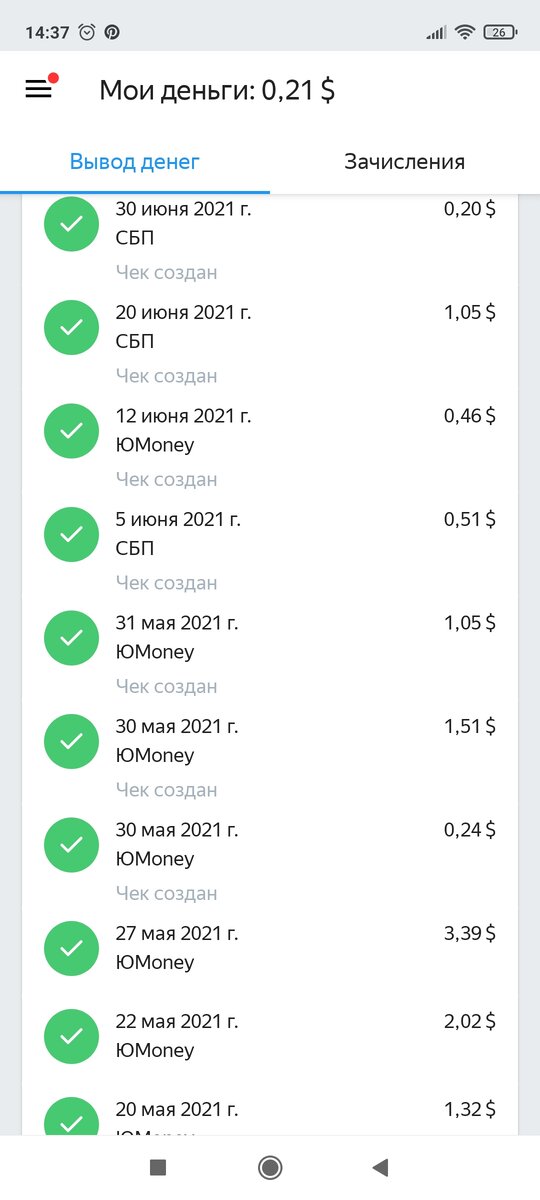Tap the Мои деньги balance header
Image resolution: width=540 pixels, height=1200 pixels.
pos(217,90)
